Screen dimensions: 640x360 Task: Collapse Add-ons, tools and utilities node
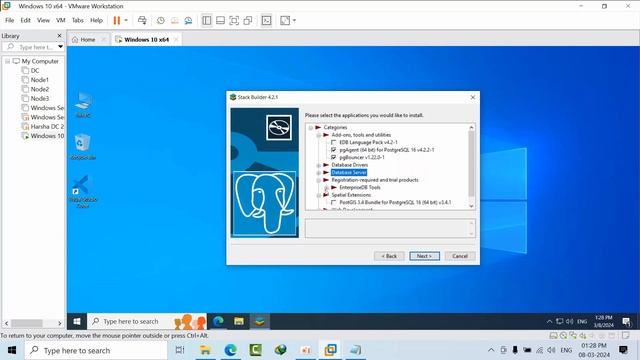318,135
